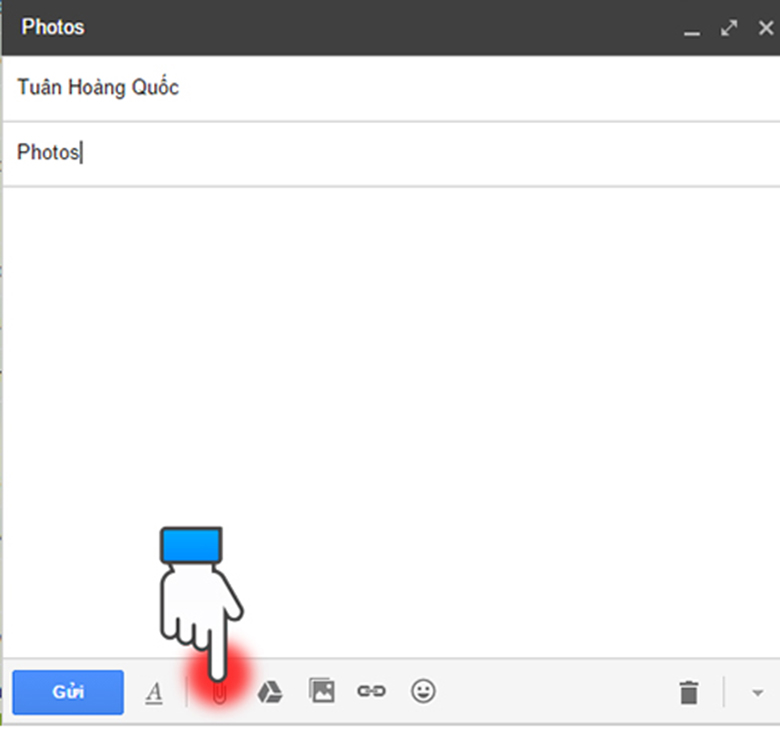Open the emoji picker smiley icon
780x729 pixels.
click(x=424, y=691)
